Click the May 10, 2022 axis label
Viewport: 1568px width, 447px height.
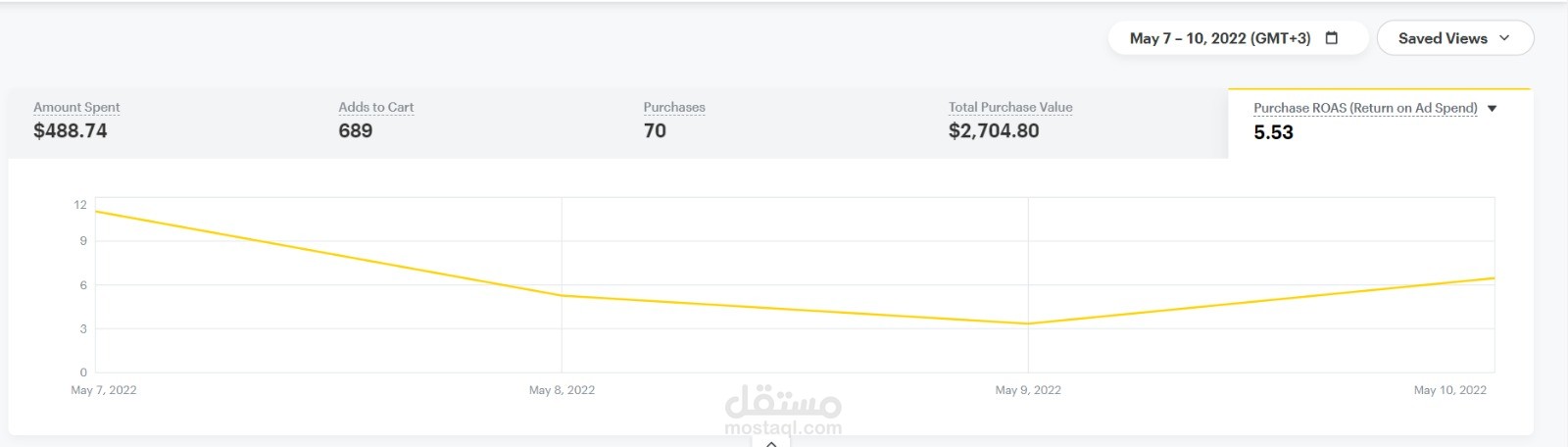[1449, 390]
